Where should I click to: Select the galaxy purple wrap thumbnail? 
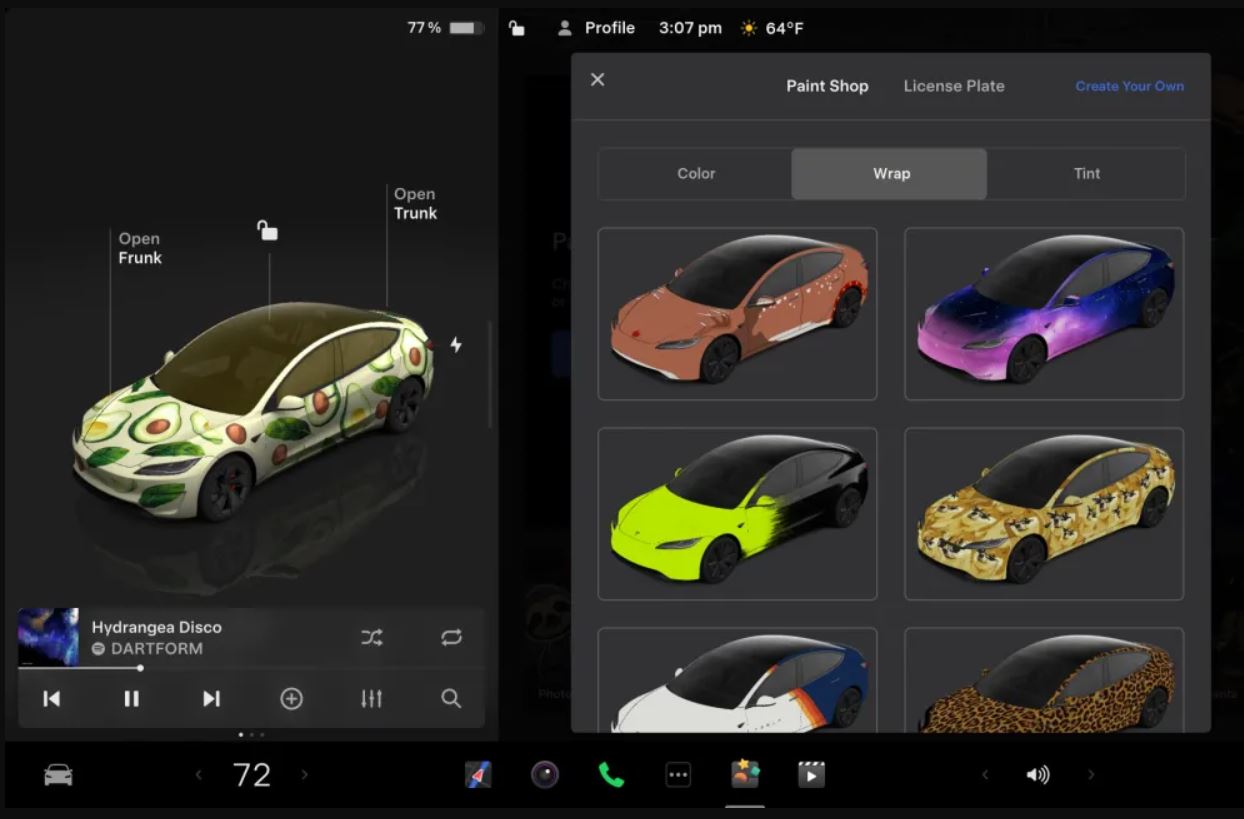coord(1043,313)
